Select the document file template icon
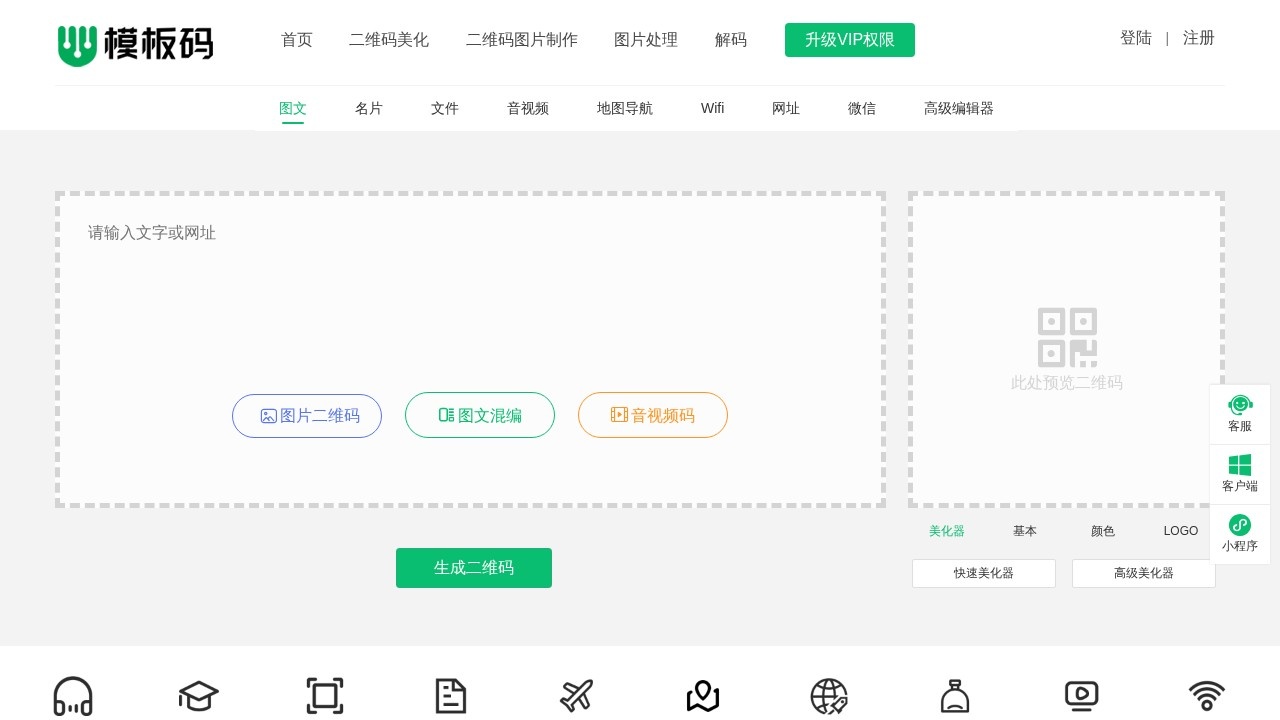This screenshot has height=720, width=1280. (x=450, y=696)
